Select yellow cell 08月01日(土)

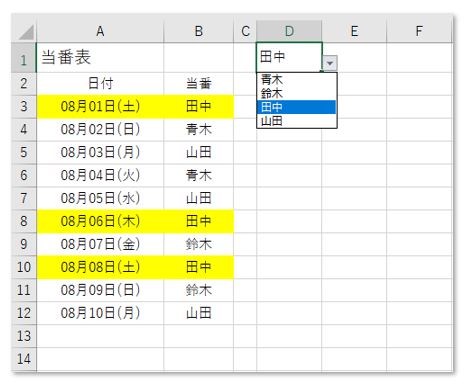[100, 107]
